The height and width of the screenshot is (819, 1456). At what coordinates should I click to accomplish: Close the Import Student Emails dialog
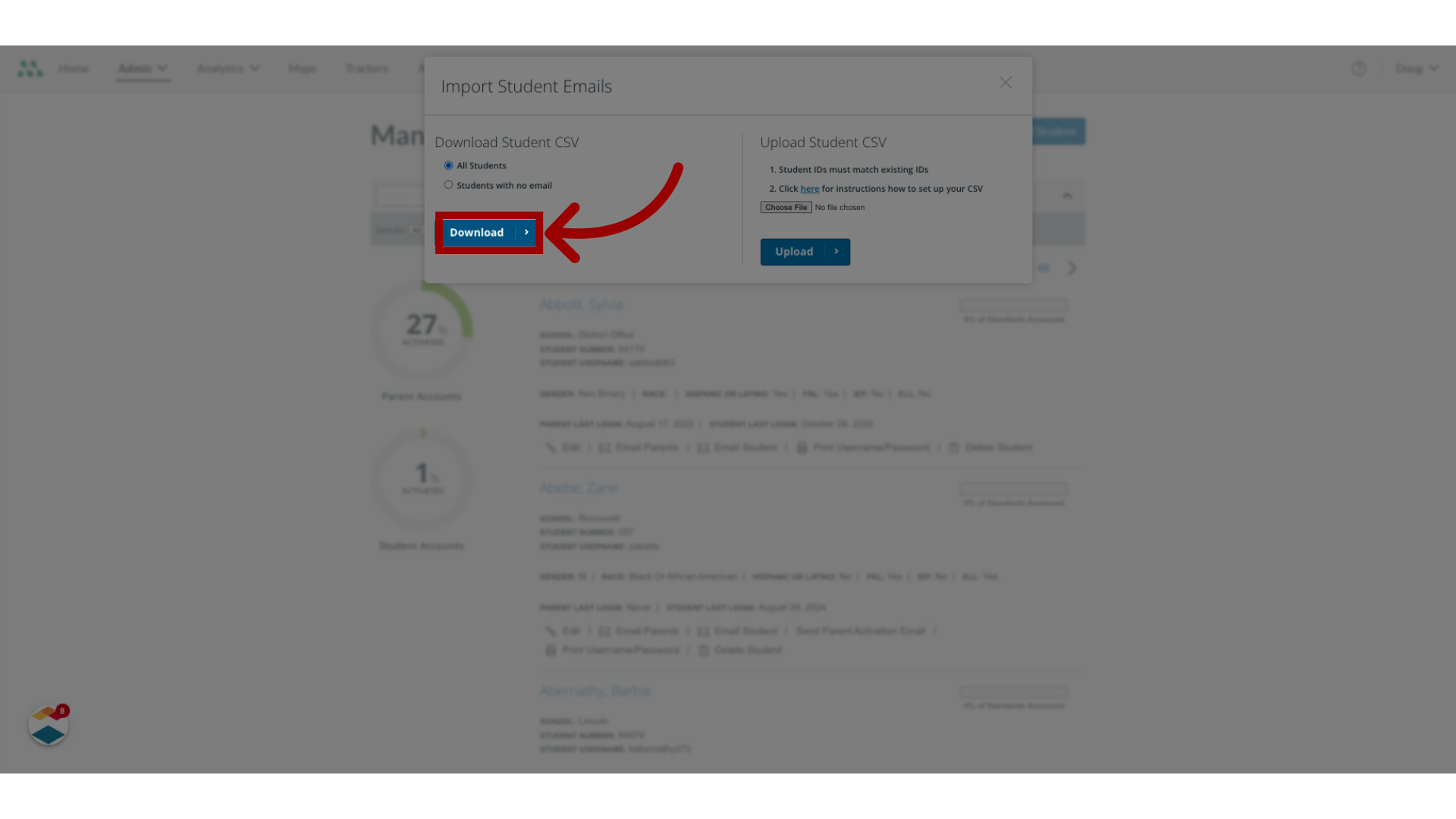pos(1006,83)
